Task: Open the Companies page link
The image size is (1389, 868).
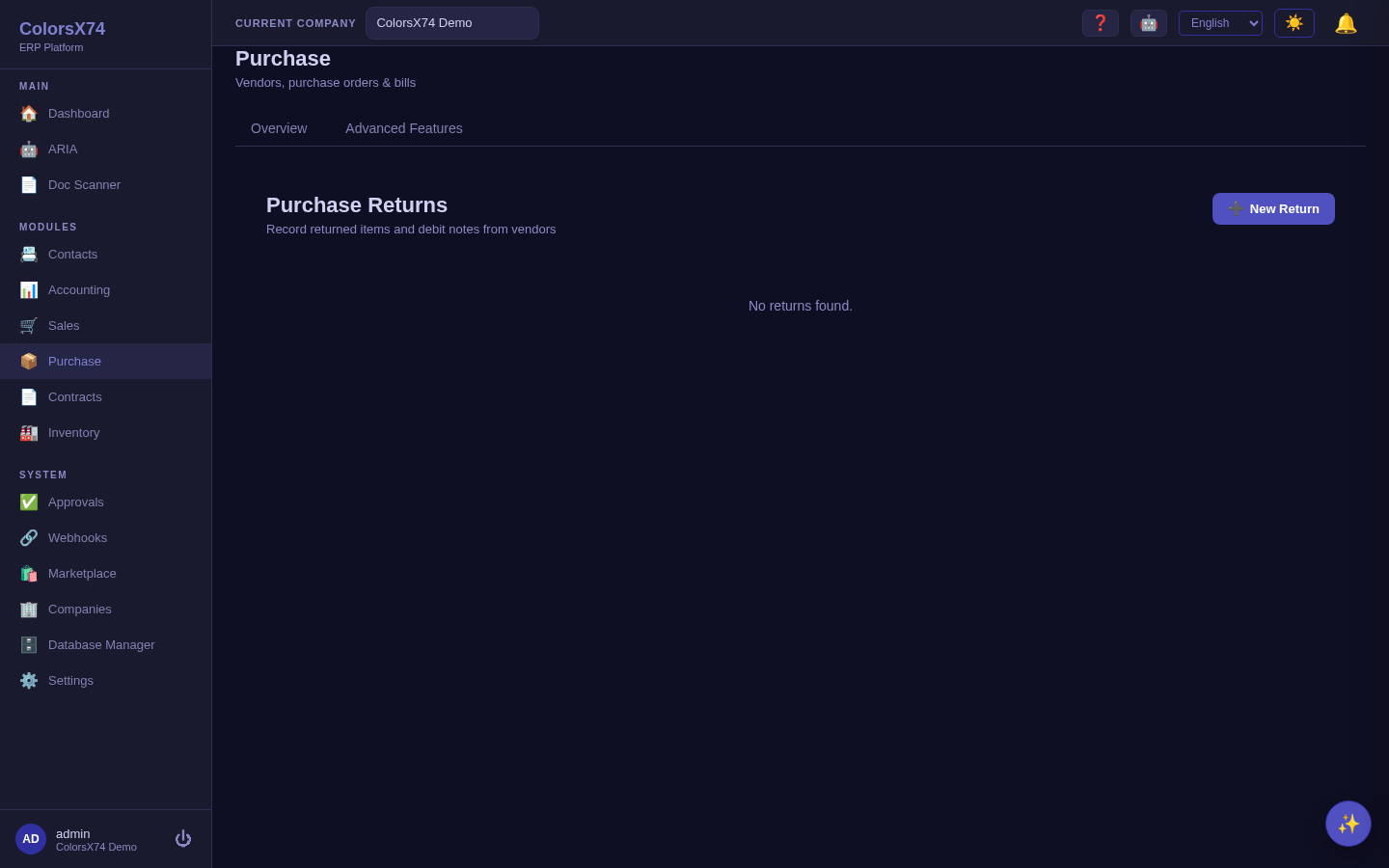Action: click(x=105, y=610)
